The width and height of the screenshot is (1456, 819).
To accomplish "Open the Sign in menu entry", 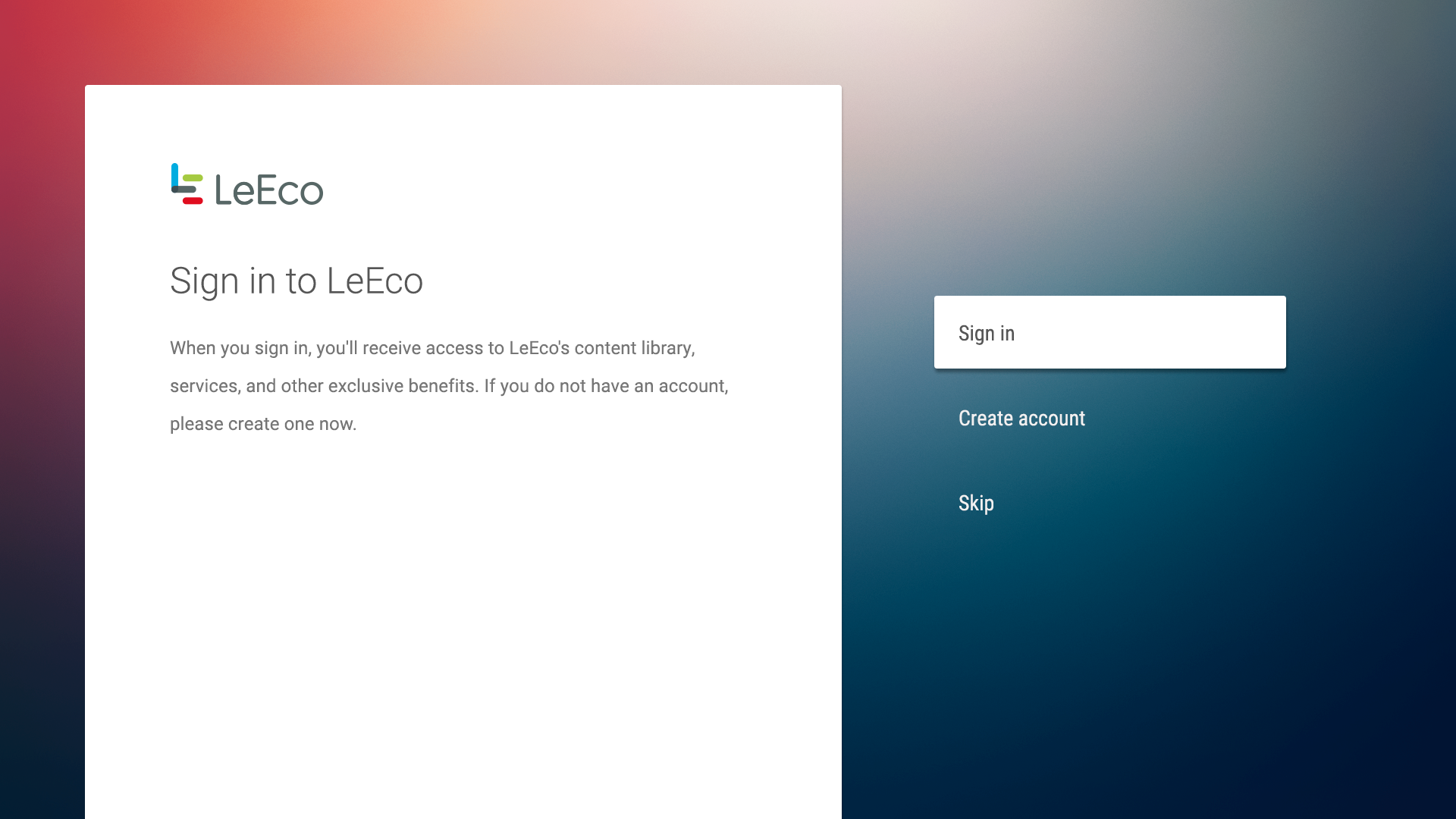I will click(1109, 332).
